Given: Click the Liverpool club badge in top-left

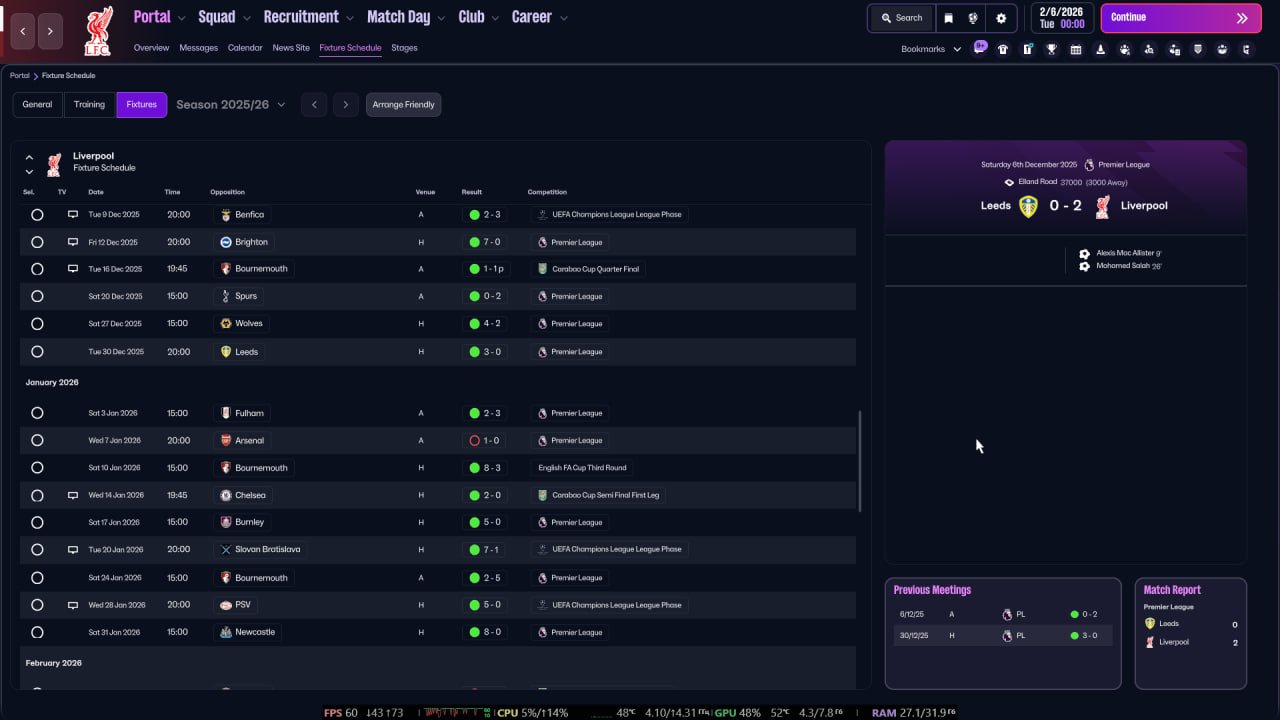Looking at the screenshot, I should click(x=98, y=31).
